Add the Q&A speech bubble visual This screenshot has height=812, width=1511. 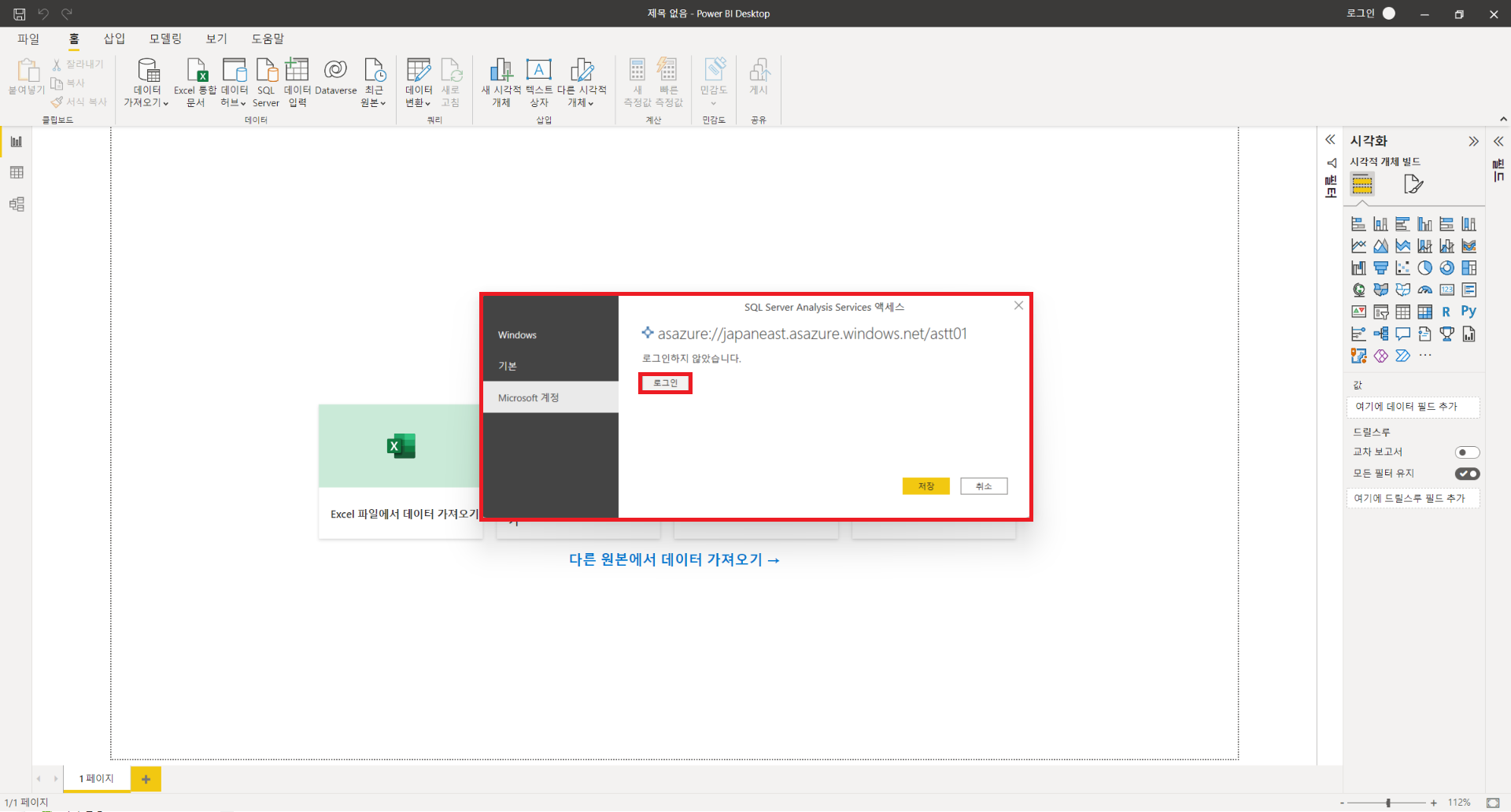coord(1402,334)
